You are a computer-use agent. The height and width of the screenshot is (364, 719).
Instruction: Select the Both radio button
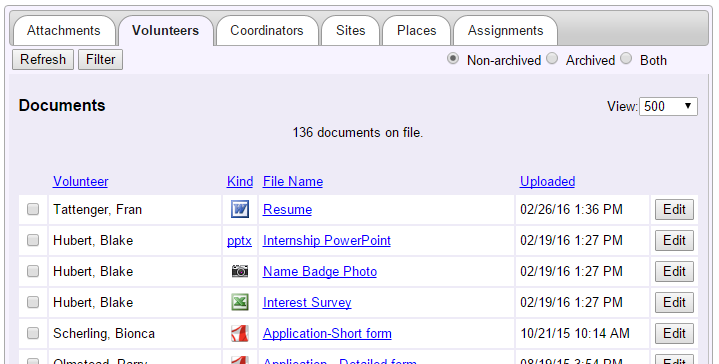[x=626, y=59]
